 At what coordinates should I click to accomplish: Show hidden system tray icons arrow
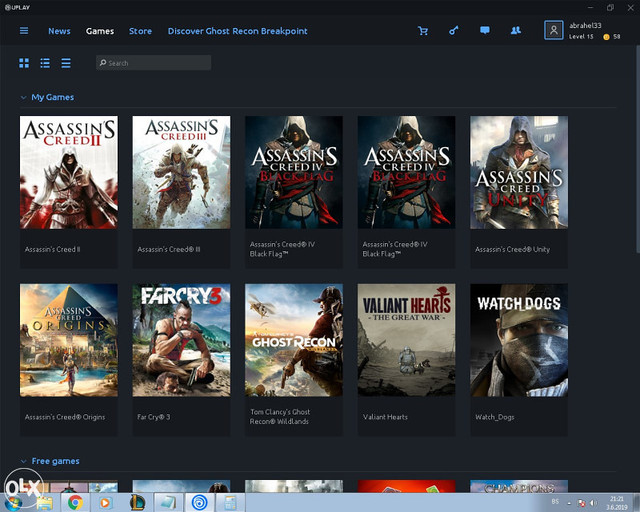click(569, 503)
